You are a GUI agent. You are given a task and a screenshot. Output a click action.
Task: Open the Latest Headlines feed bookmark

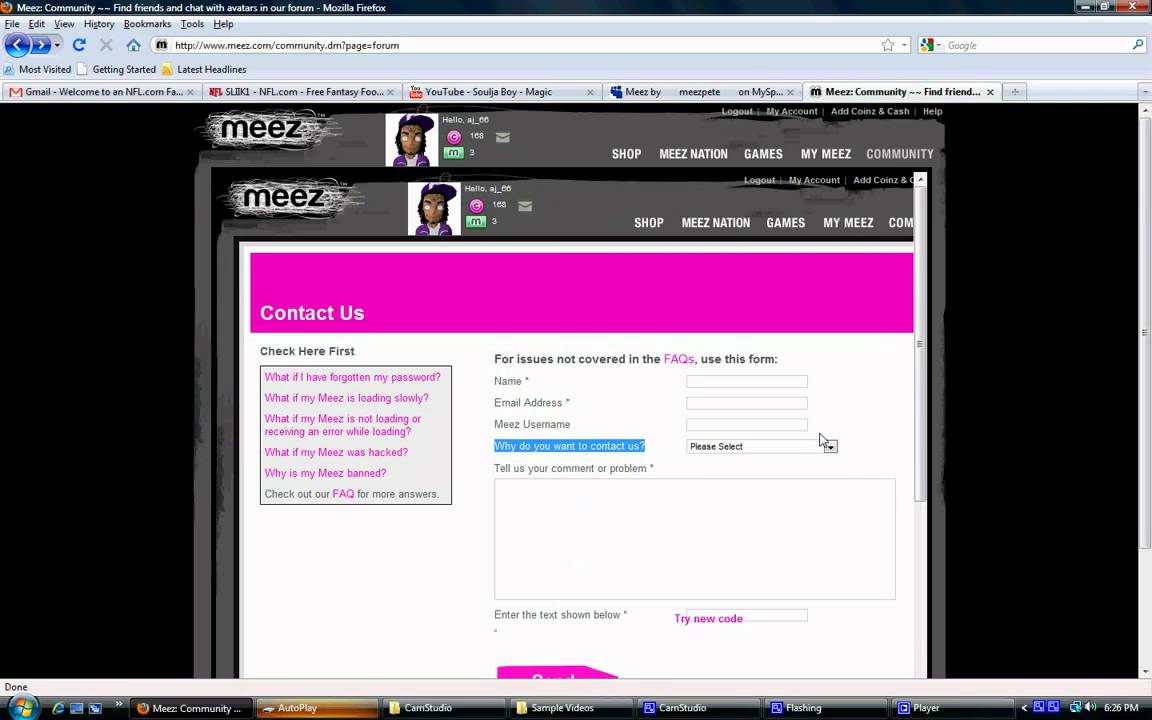click(204, 69)
